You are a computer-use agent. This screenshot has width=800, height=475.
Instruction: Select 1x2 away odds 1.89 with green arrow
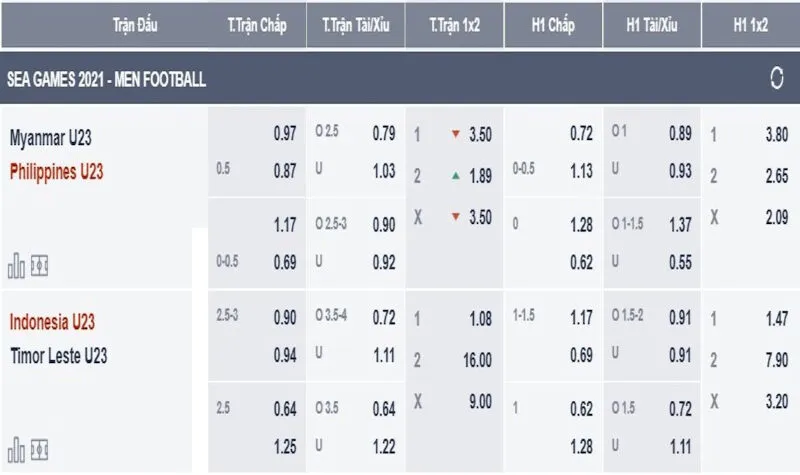(x=480, y=176)
